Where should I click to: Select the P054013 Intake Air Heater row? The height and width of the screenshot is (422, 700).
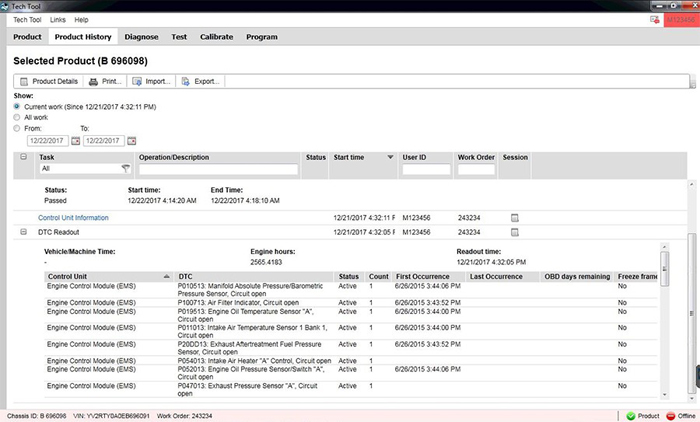pos(351,360)
